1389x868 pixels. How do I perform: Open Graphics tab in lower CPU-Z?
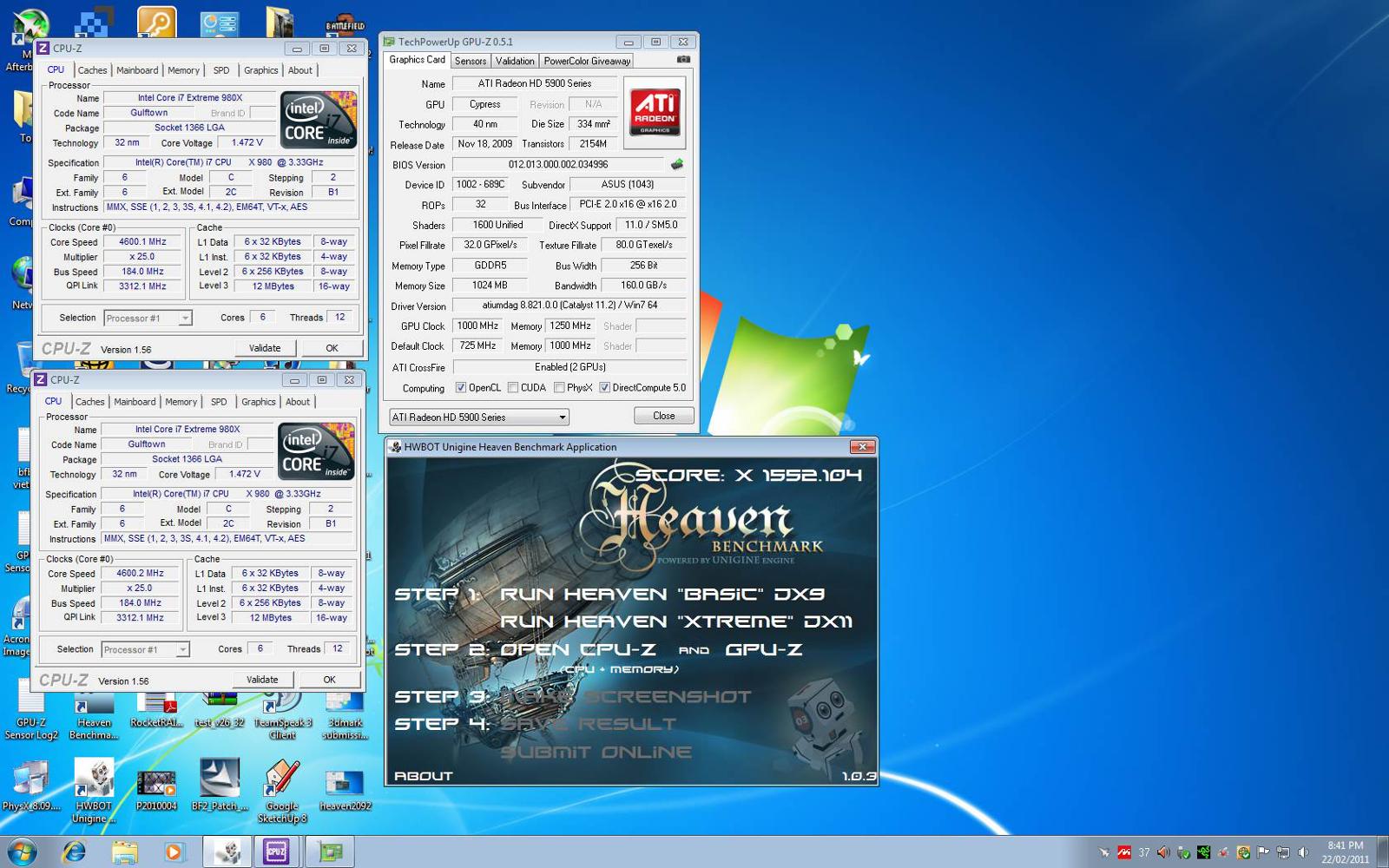click(x=259, y=402)
